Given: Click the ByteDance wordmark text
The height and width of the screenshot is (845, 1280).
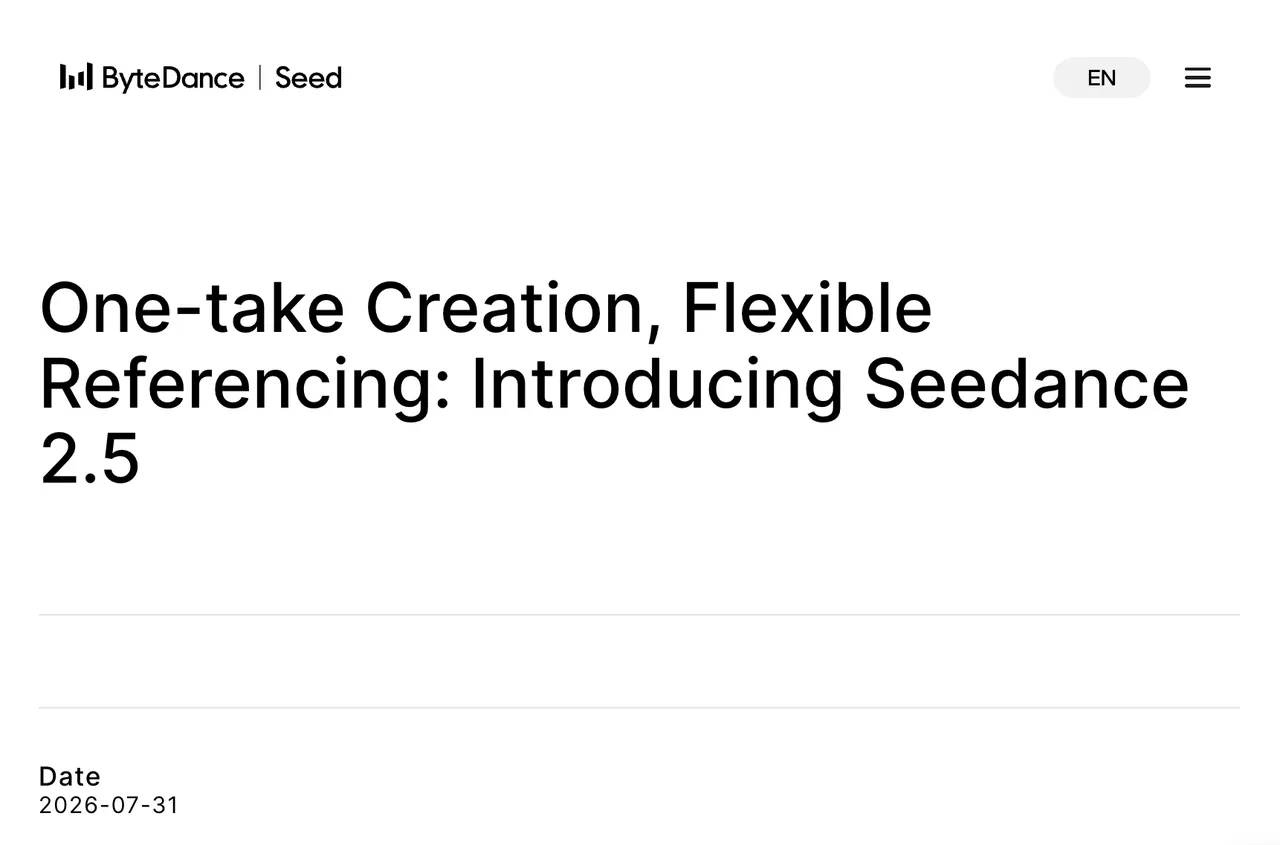Looking at the screenshot, I should 173,78.
